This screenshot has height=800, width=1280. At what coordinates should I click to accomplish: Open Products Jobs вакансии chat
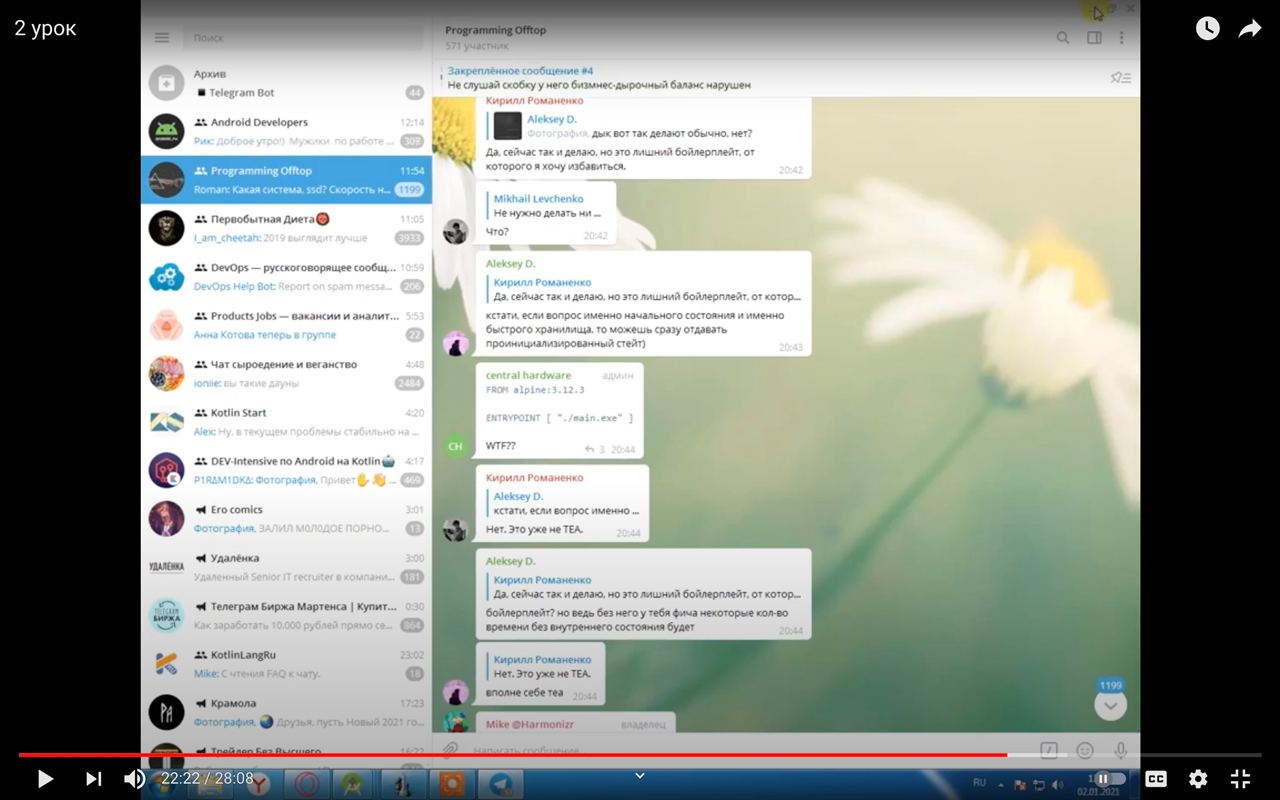pos(286,325)
